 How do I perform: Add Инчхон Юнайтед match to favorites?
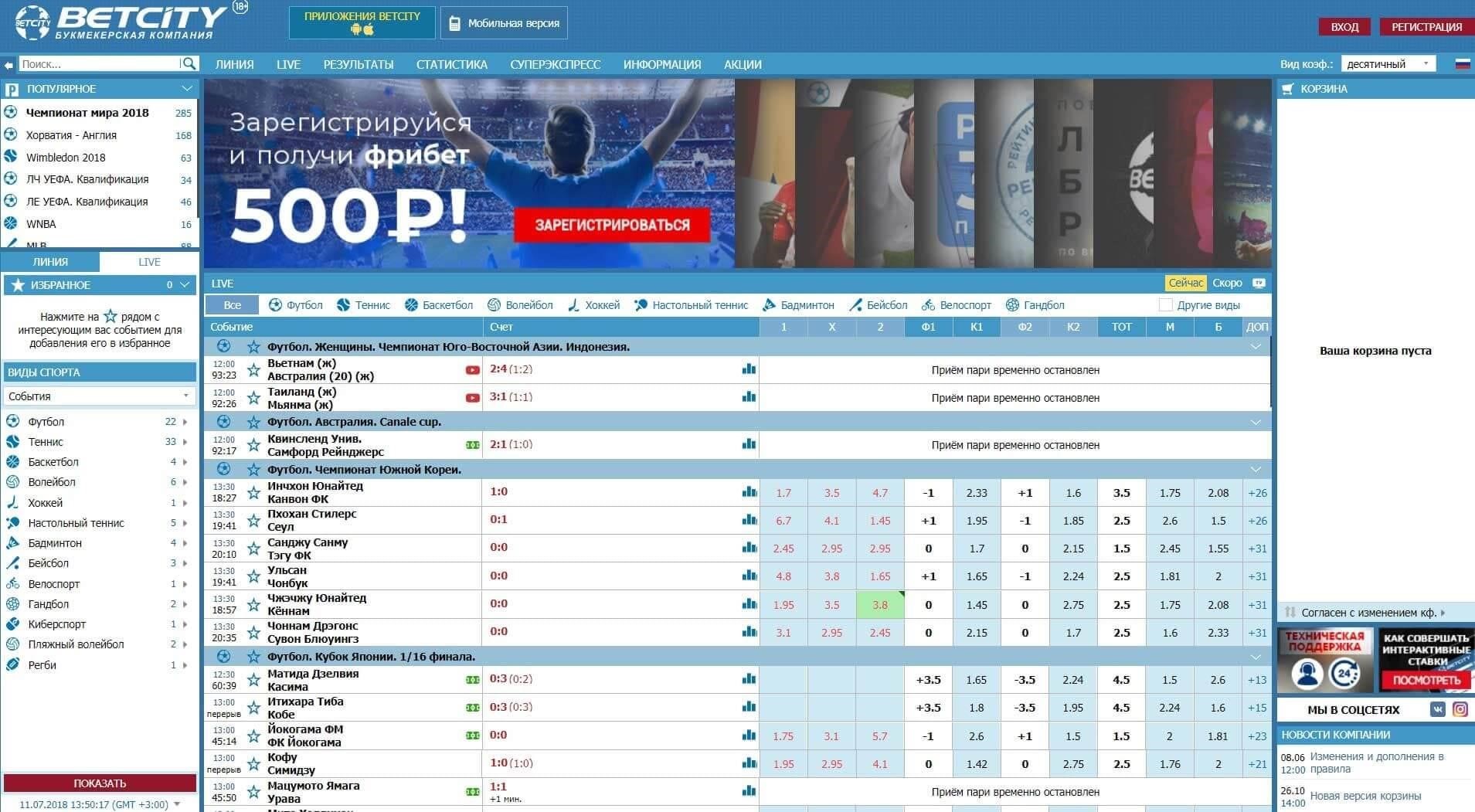pos(253,493)
